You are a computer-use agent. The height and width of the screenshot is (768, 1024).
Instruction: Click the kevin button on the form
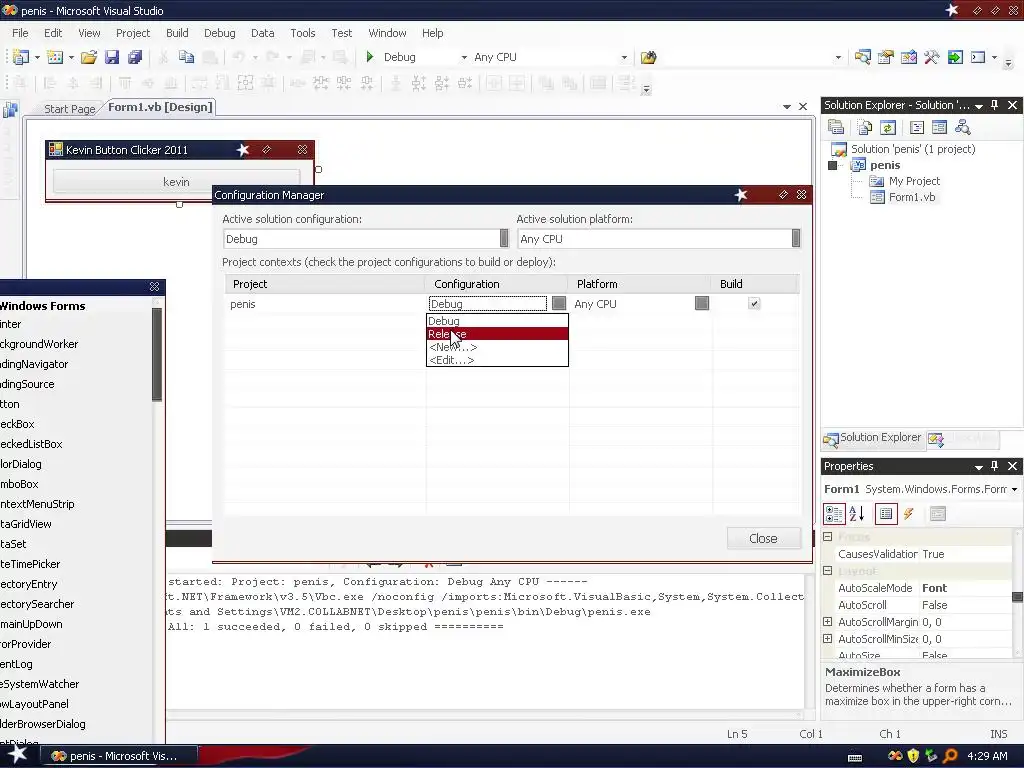click(176, 182)
